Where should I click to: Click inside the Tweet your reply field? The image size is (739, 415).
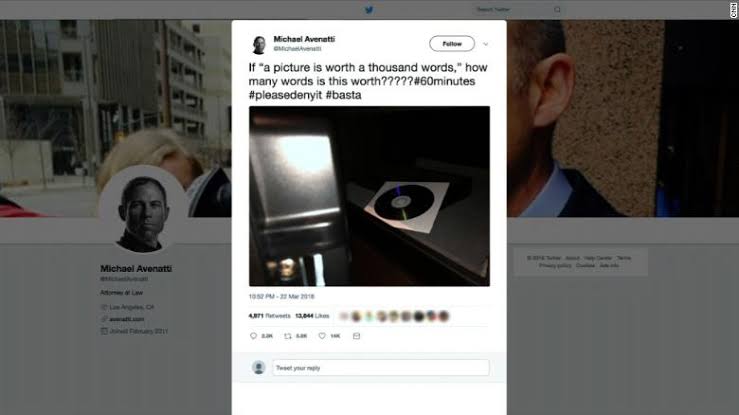381,367
